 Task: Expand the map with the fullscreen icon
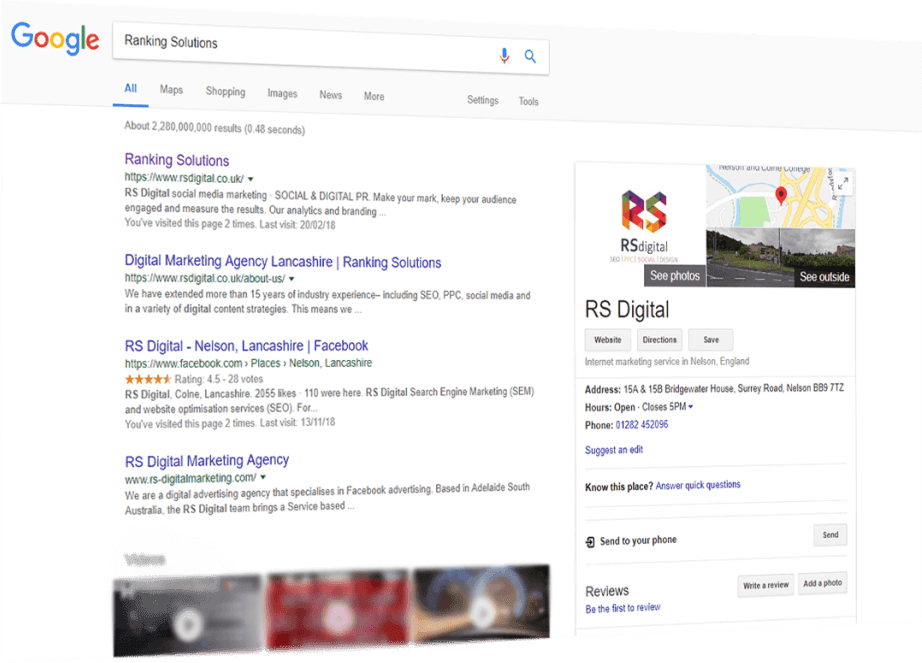[843, 183]
